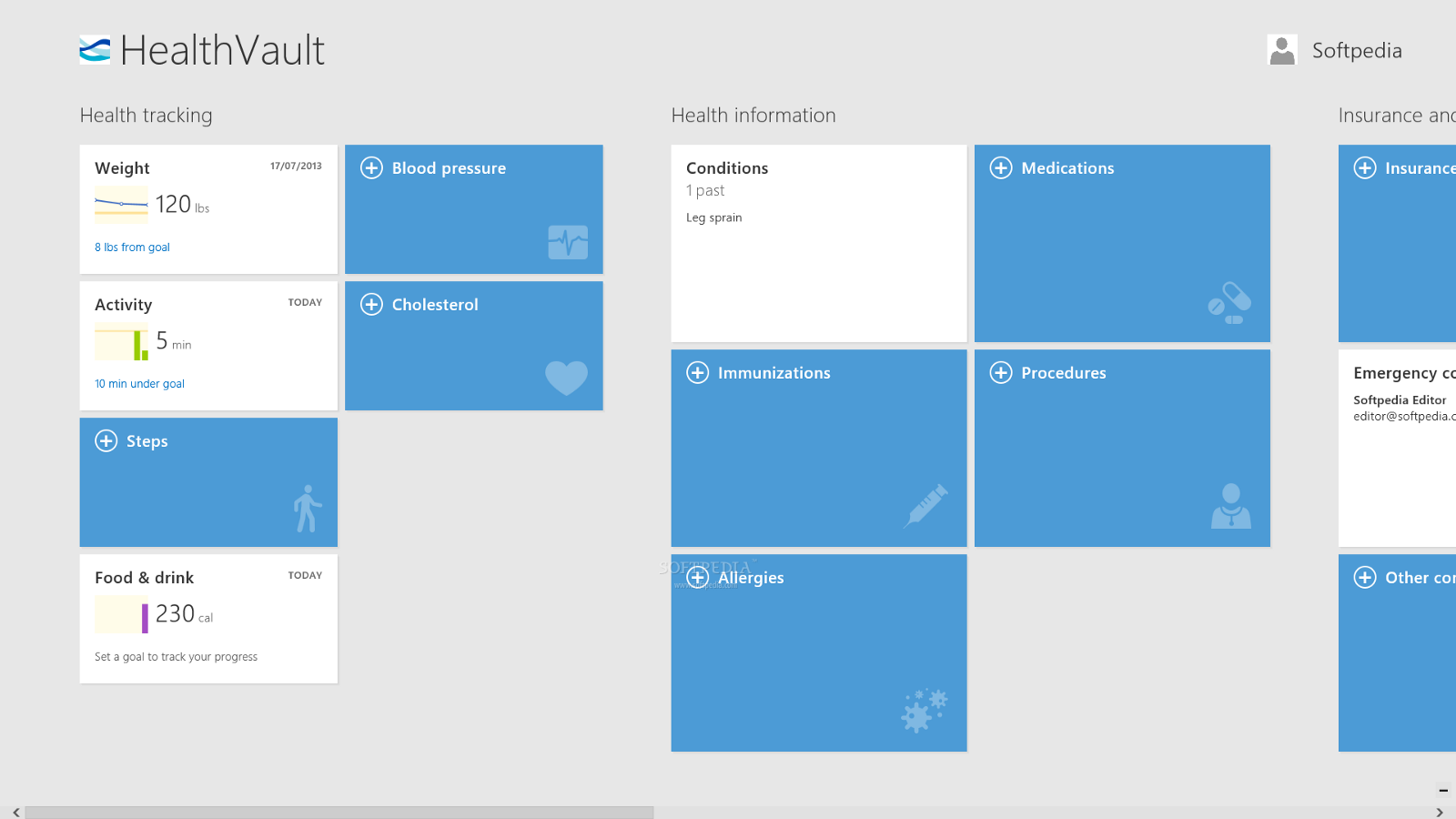
Task: Click the horizontal scrollbar right arrow
Action: [x=1440, y=813]
